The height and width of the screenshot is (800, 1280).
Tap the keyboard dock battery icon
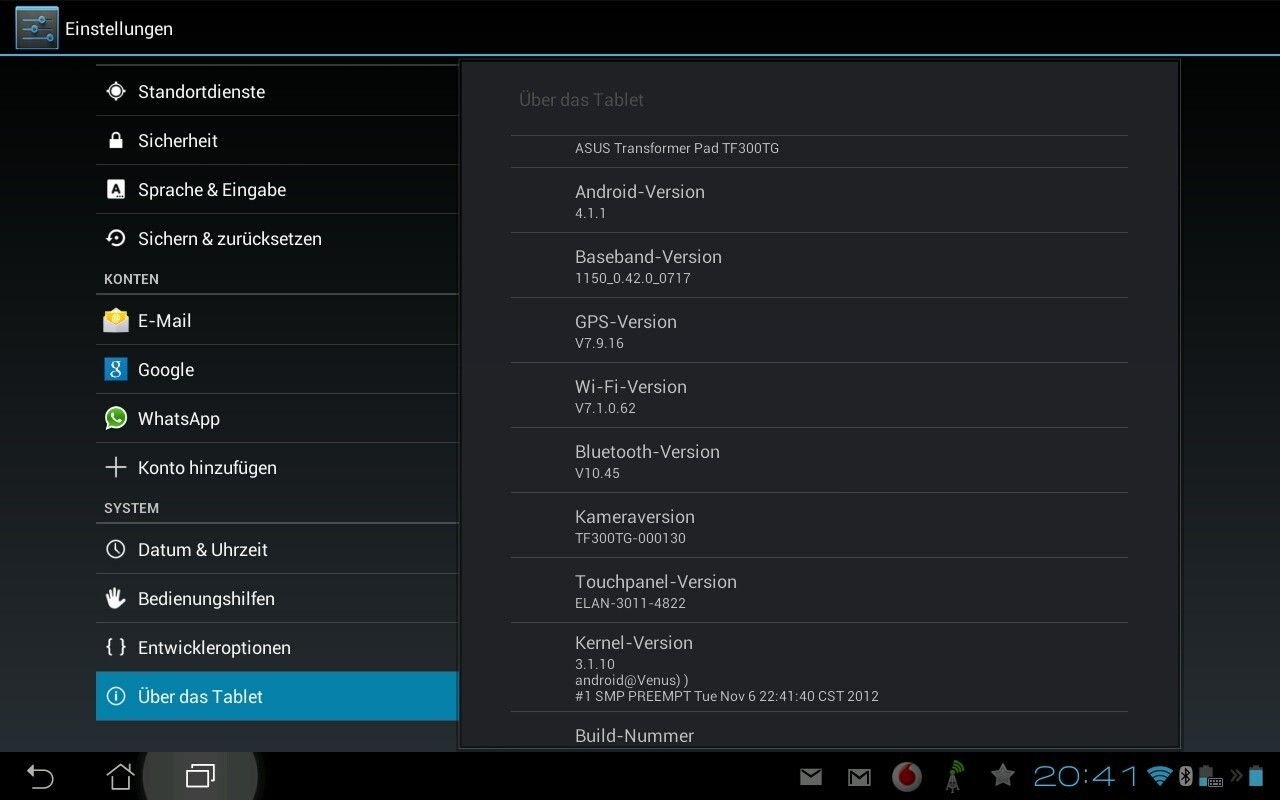pyautogui.click(x=1210, y=776)
